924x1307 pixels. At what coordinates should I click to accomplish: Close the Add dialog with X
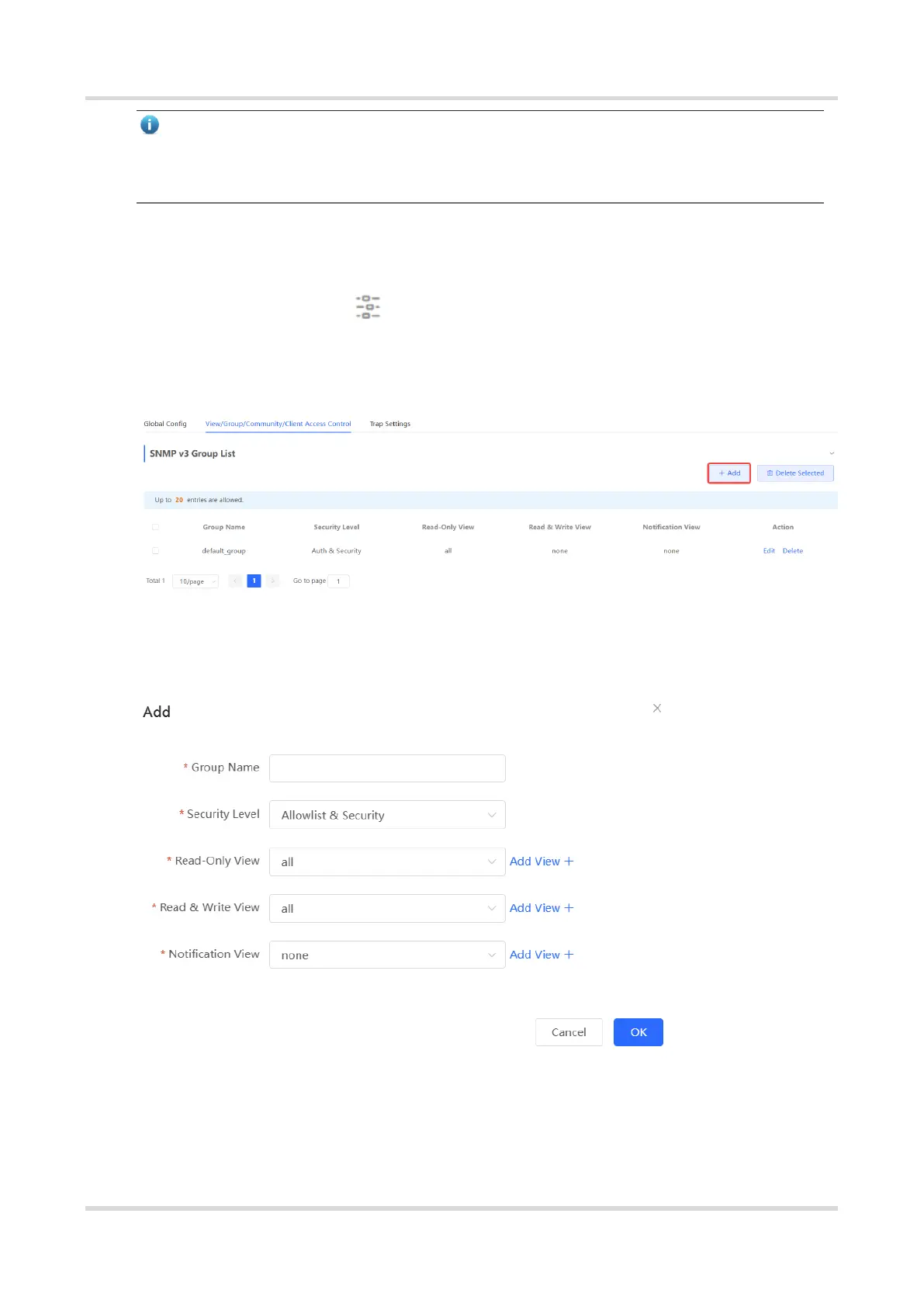(x=657, y=708)
